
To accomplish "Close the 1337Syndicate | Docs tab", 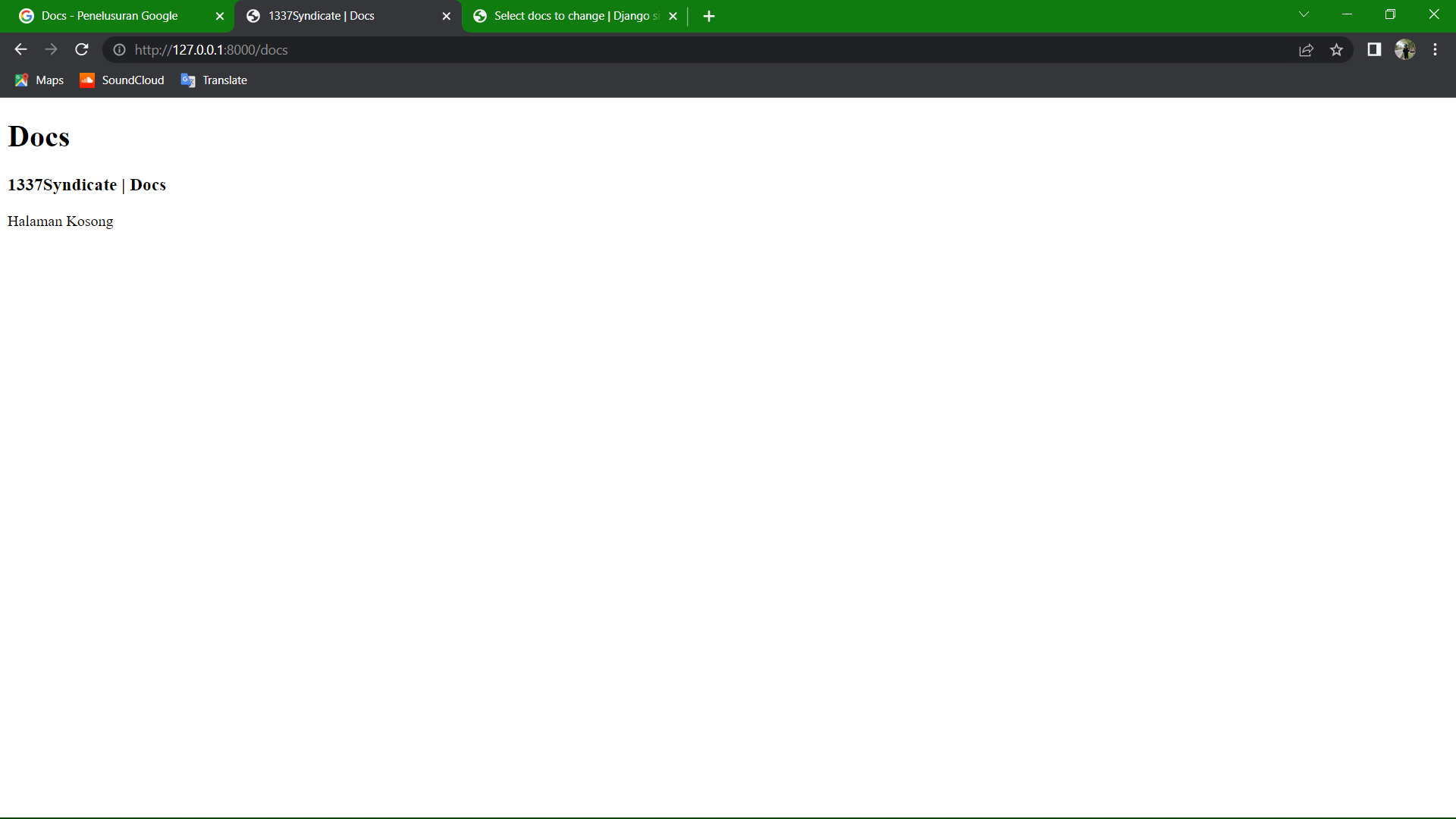I will (x=446, y=16).
